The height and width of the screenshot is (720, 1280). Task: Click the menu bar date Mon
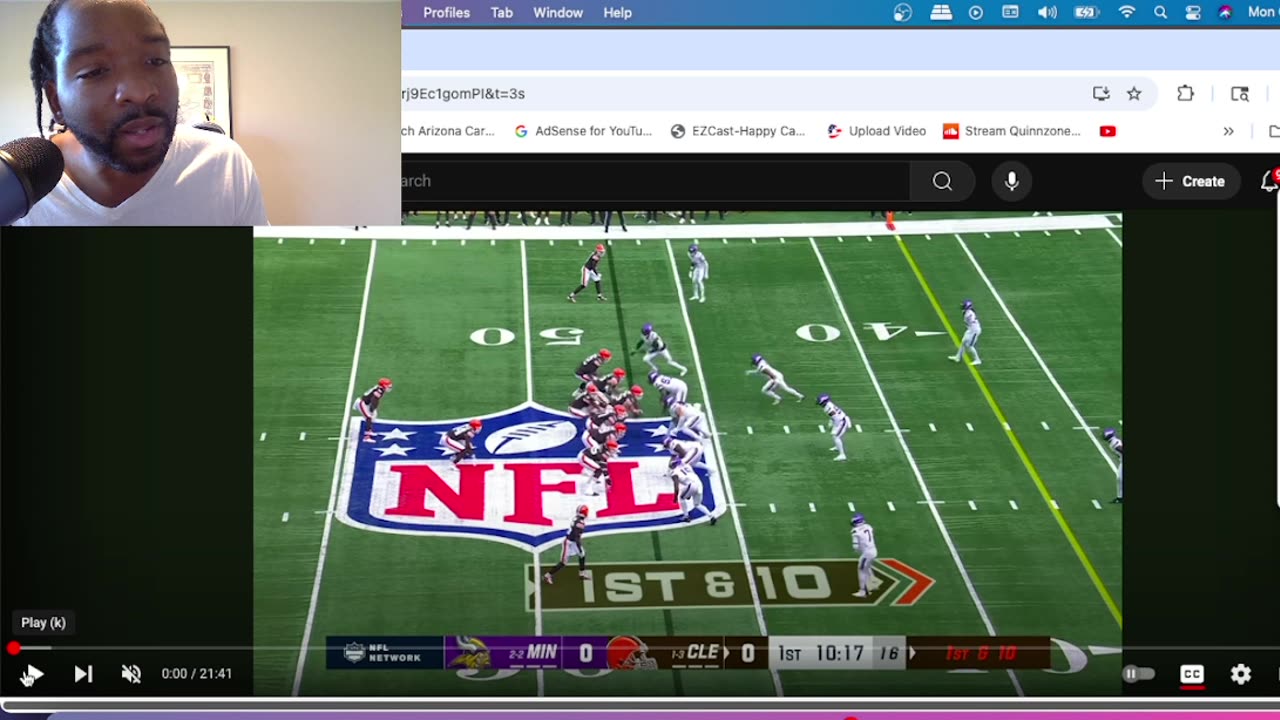click(x=1262, y=13)
